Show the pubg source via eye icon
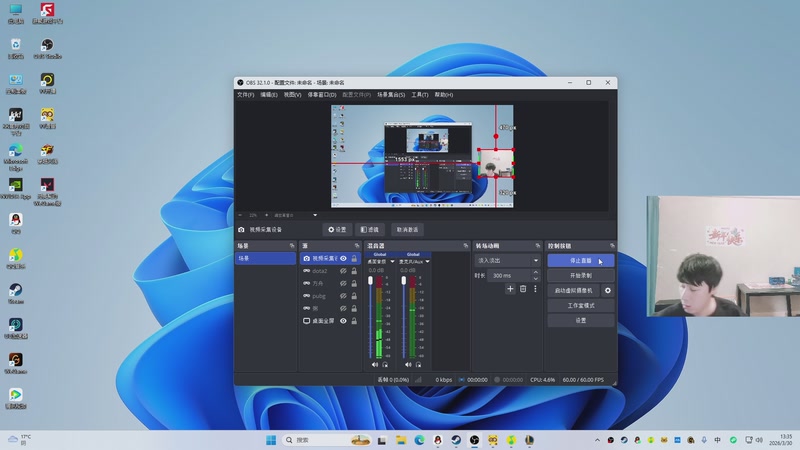800x450 pixels. pos(343,296)
